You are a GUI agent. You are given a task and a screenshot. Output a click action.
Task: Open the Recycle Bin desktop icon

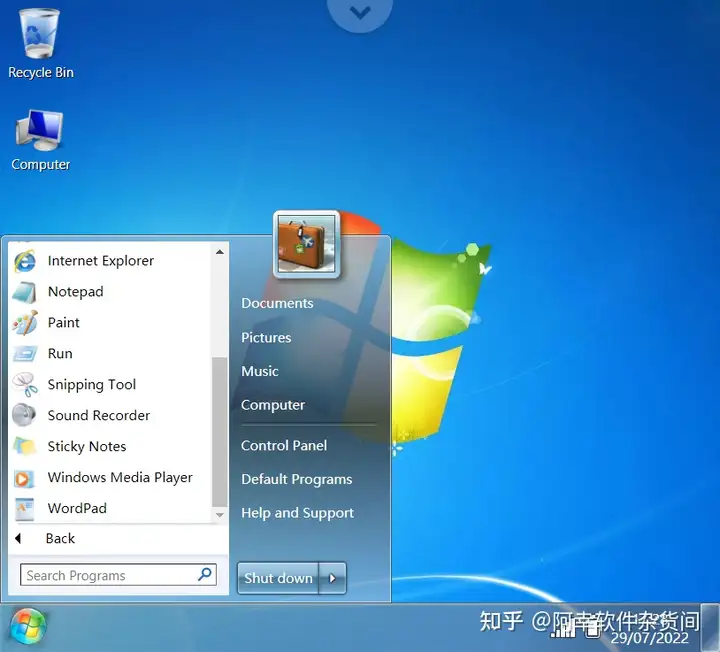pyautogui.click(x=40, y=44)
